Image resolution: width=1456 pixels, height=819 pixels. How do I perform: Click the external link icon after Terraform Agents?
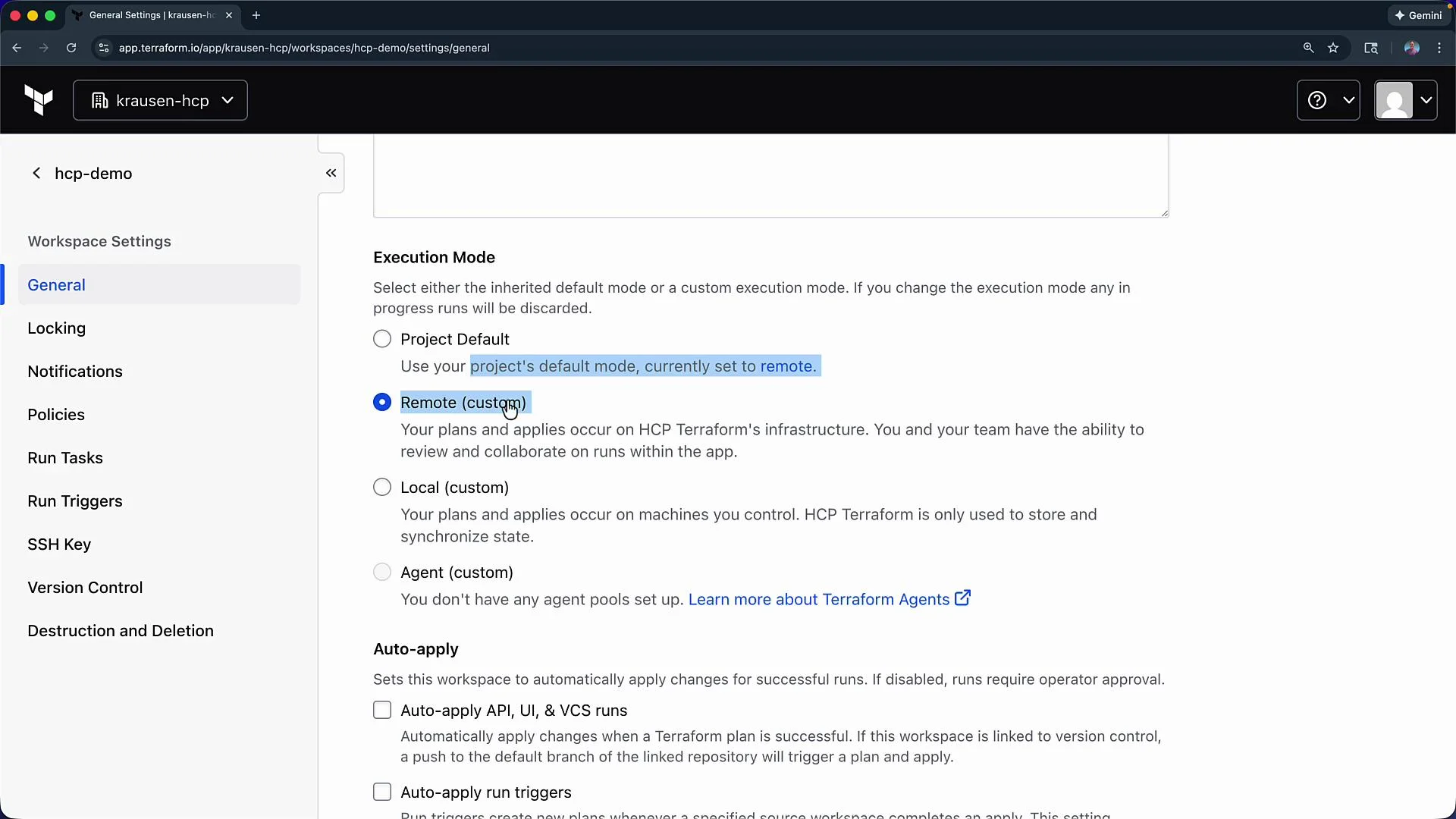(x=962, y=598)
